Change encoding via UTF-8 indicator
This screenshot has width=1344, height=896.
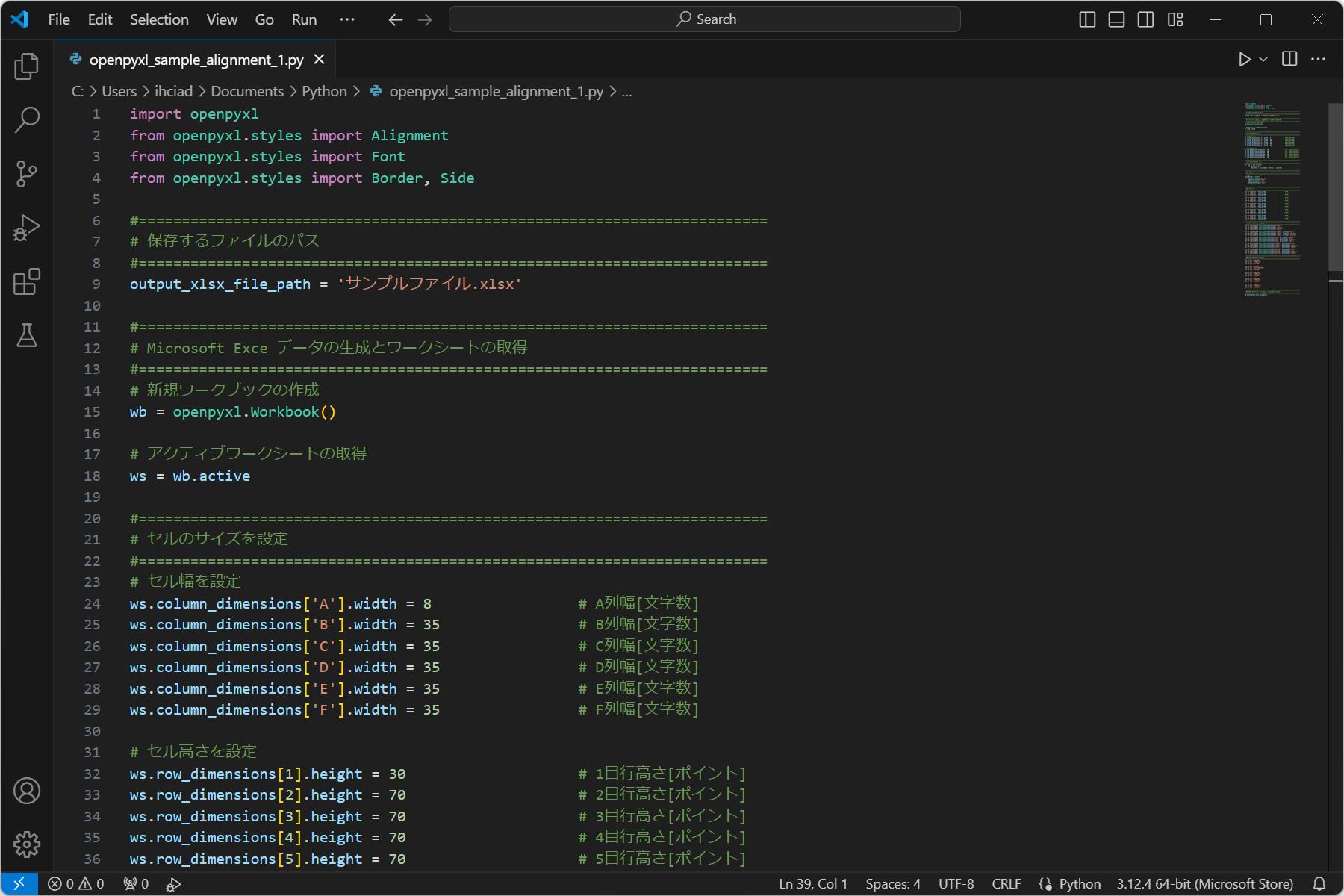(x=956, y=884)
